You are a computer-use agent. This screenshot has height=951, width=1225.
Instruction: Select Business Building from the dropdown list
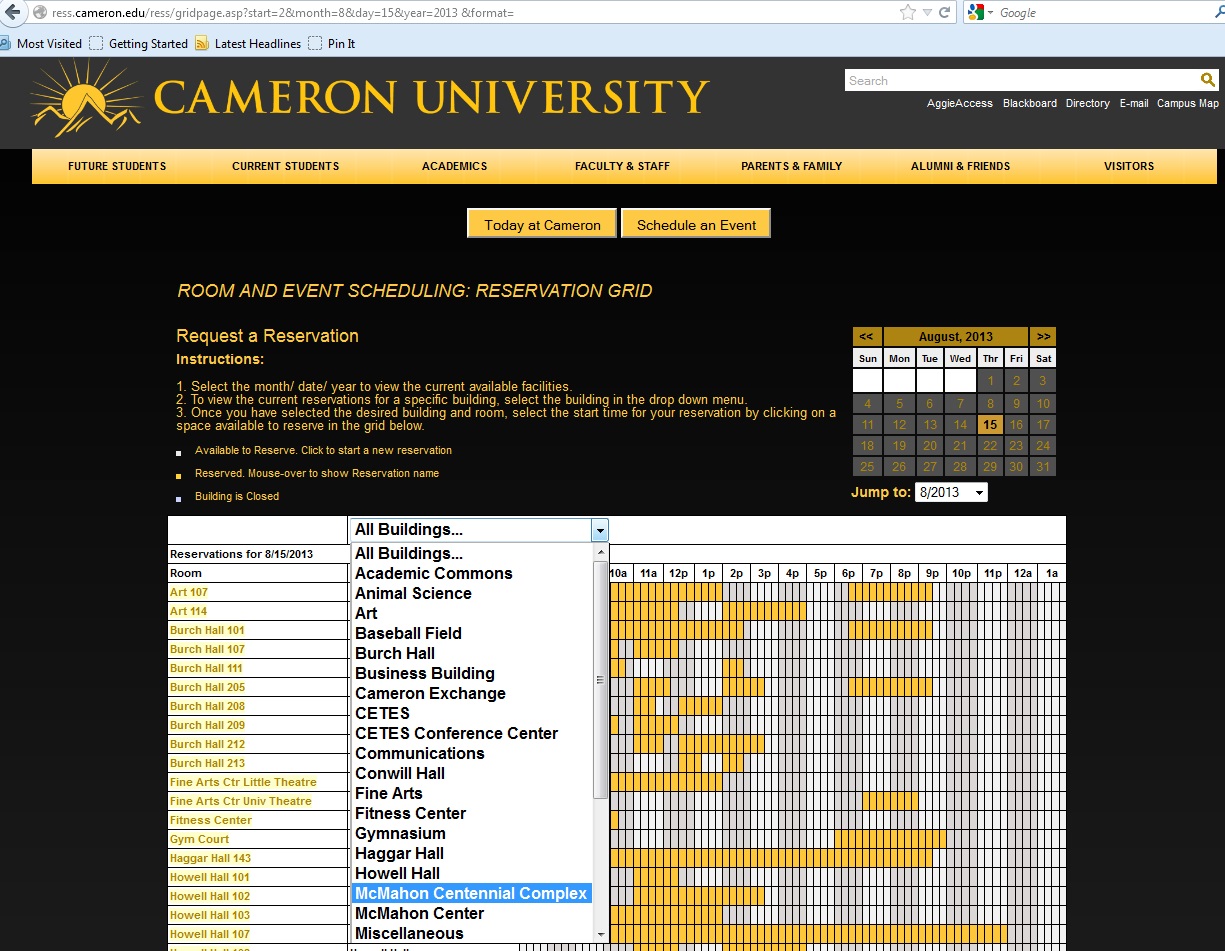click(471, 673)
